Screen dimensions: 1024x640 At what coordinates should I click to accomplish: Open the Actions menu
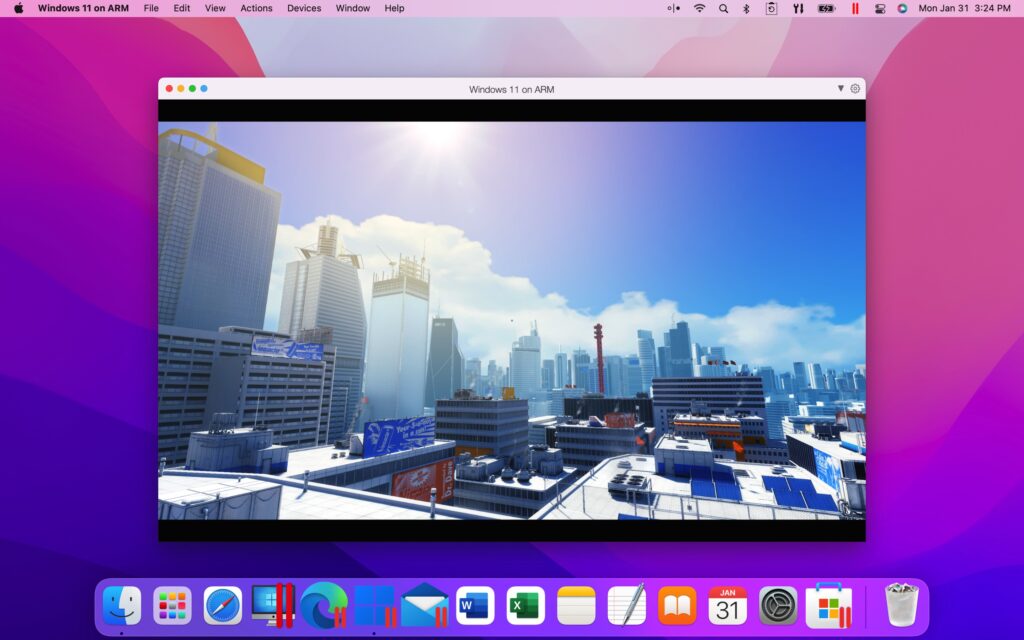click(x=256, y=8)
